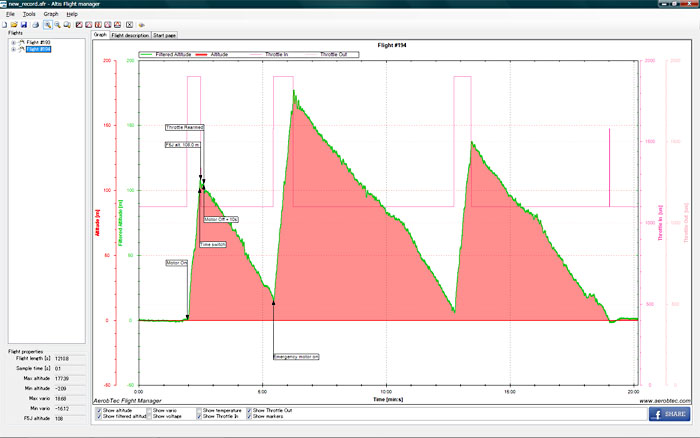Click the second magnifier zoom icon

point(57,25)
